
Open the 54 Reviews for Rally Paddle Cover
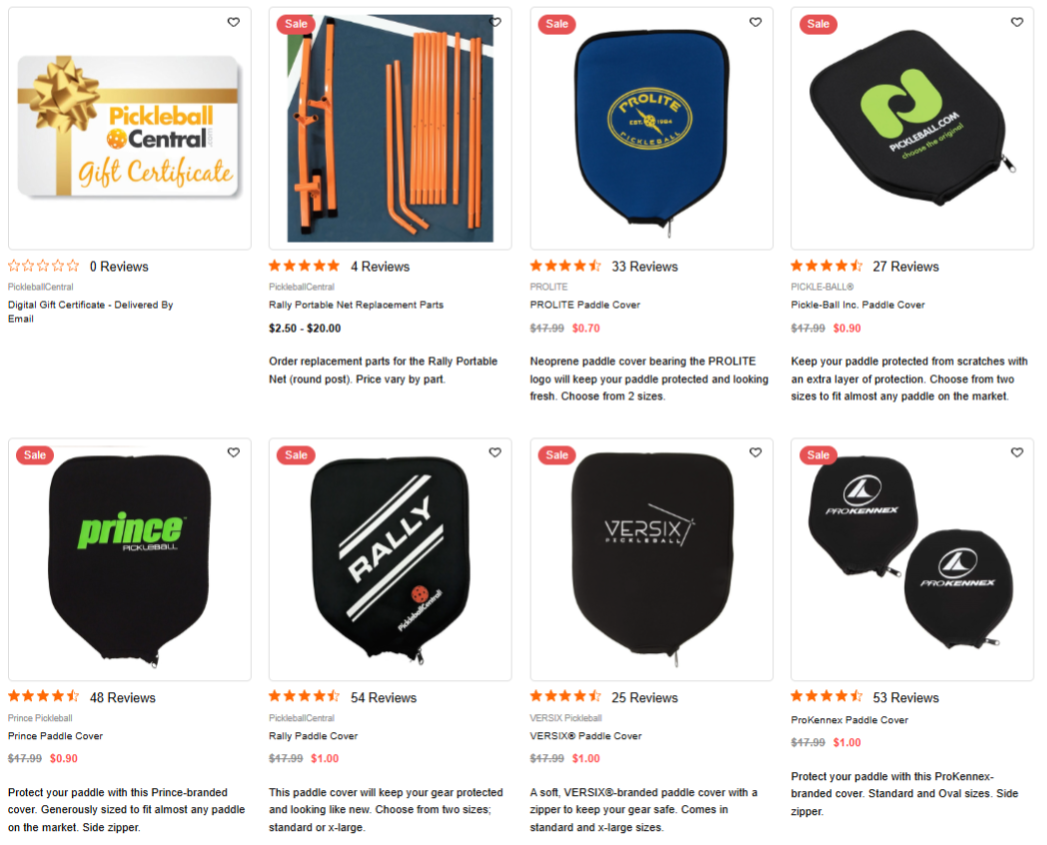[x=383, y=697]
